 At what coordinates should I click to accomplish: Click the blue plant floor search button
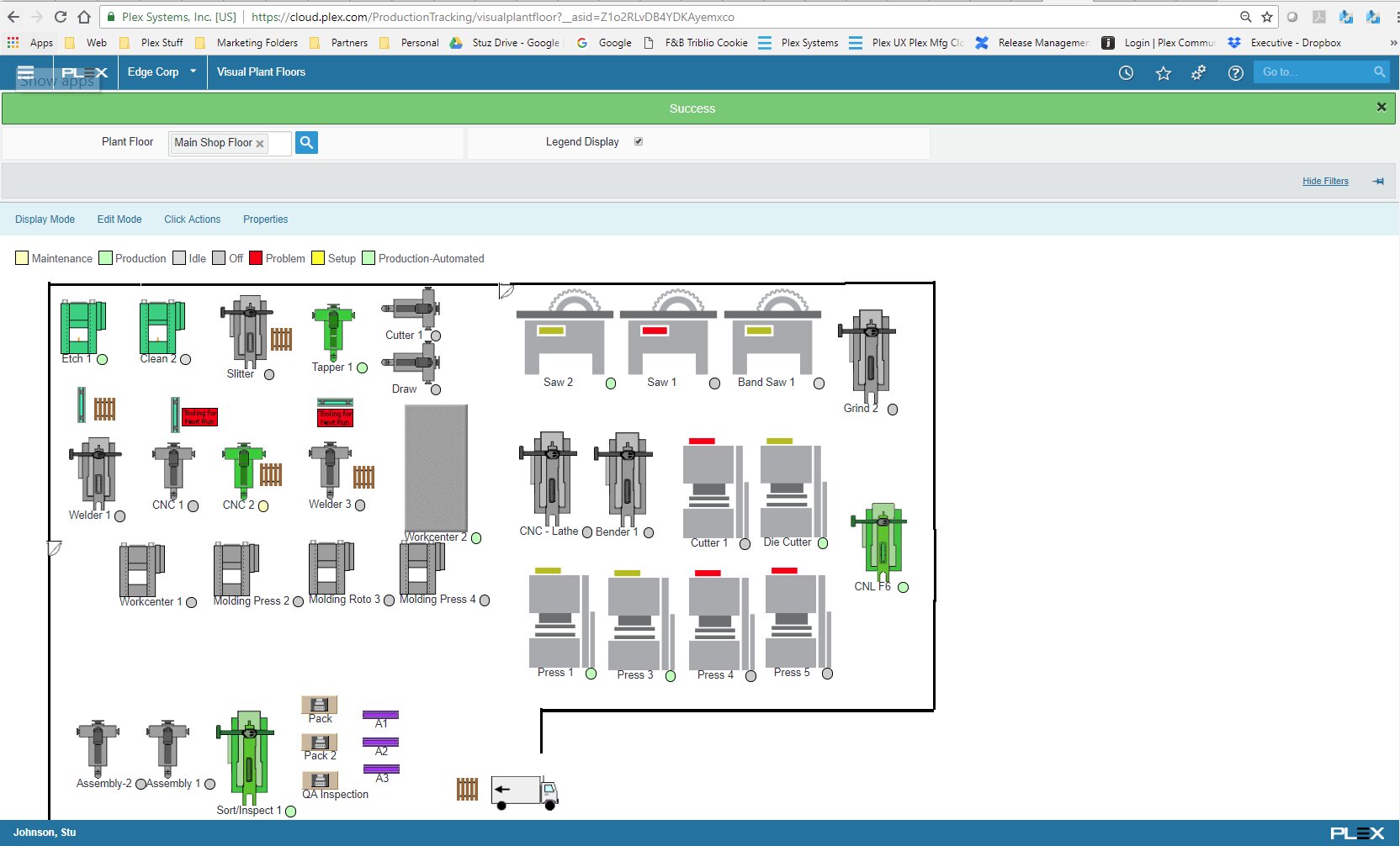click(x=306, y=143)
